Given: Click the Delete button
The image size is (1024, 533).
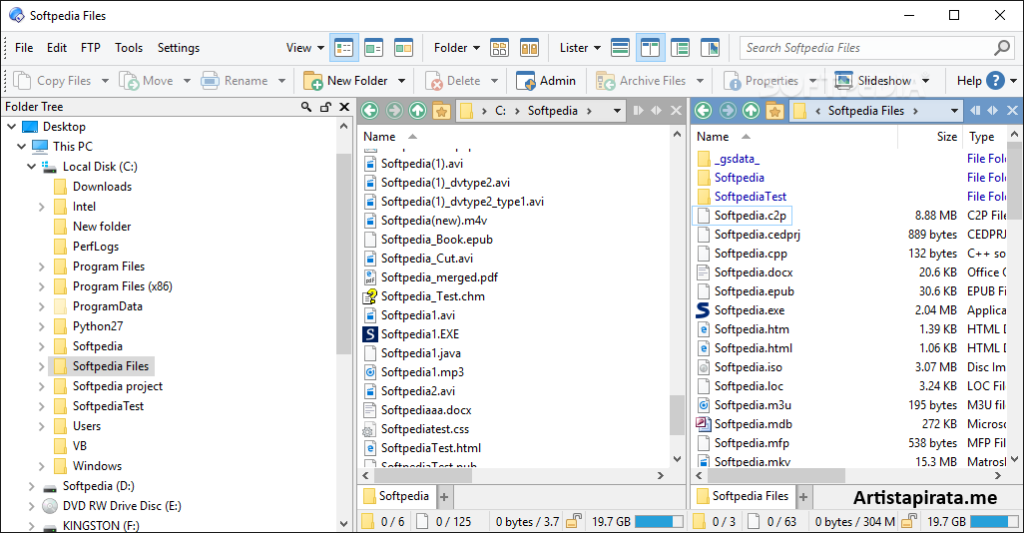Looking at the screenshot, I should pos(453,80).
